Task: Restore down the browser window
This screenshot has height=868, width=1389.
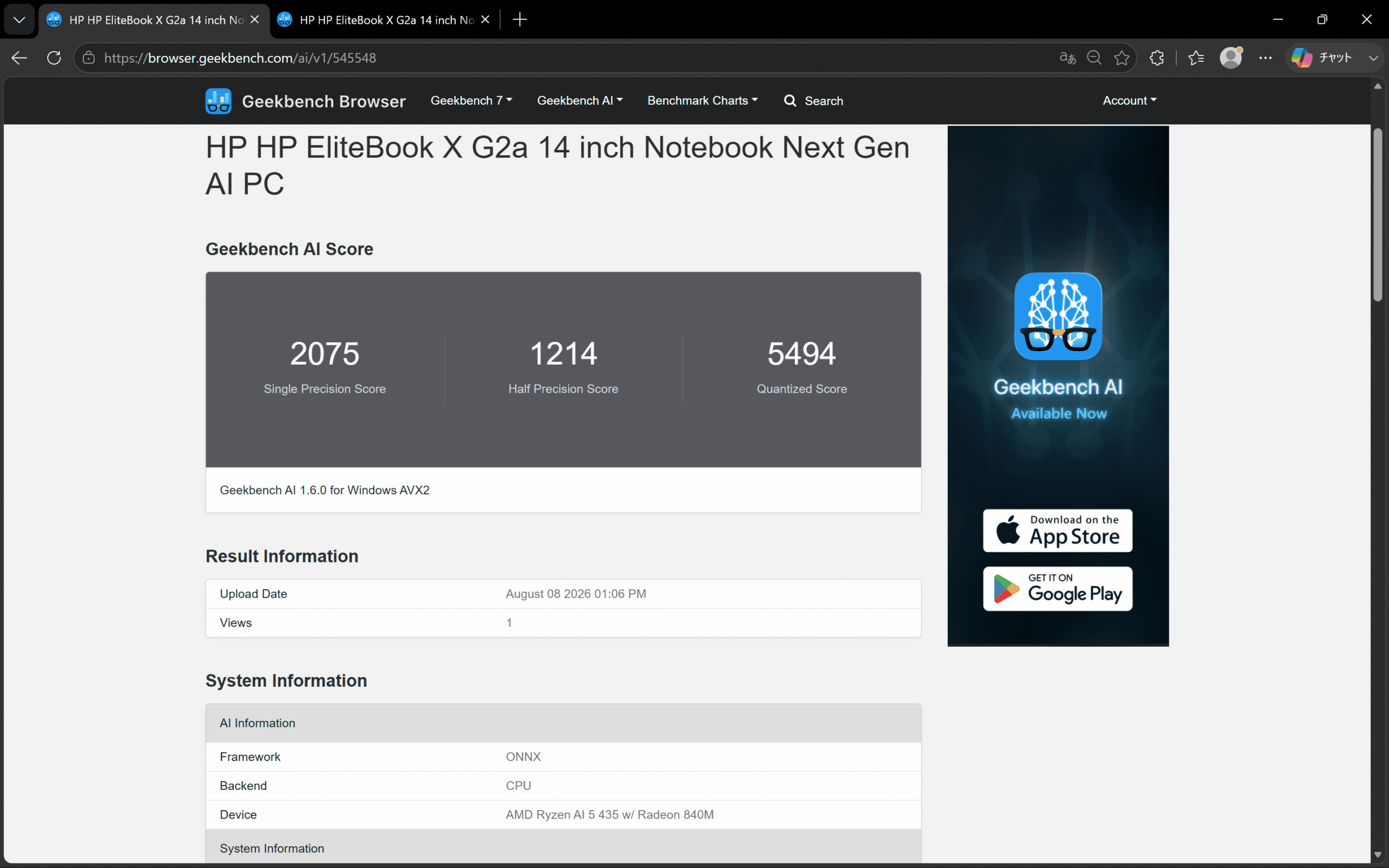Action: (x=1322, y=20)
